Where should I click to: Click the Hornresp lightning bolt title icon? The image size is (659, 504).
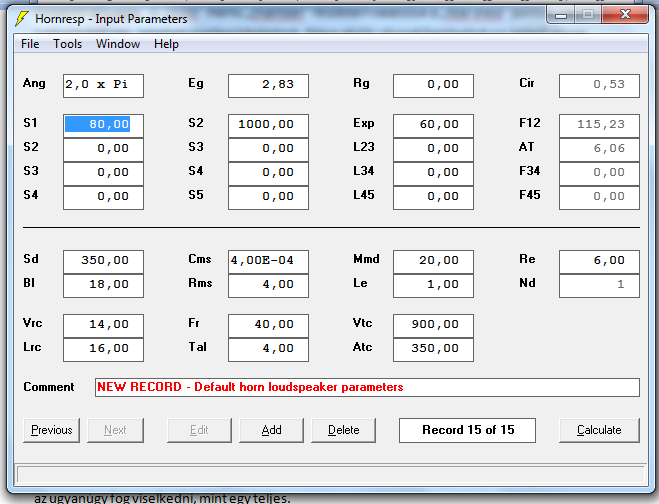tap(21, 19)
